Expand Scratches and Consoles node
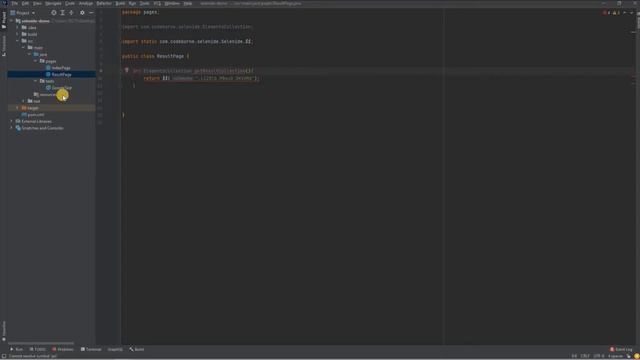 (x=11, y=128)
